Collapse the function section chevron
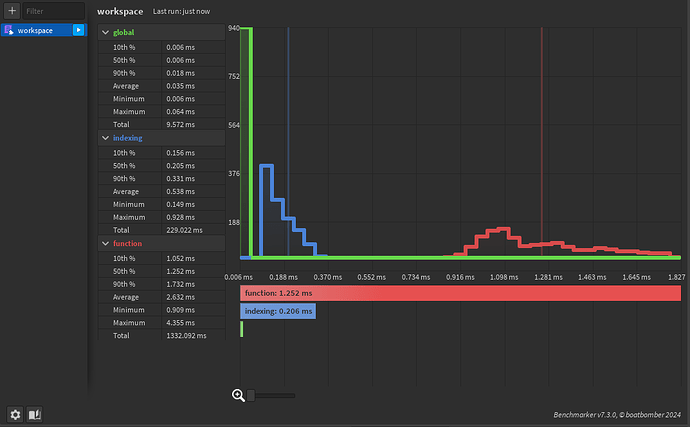 click(105, 243)
